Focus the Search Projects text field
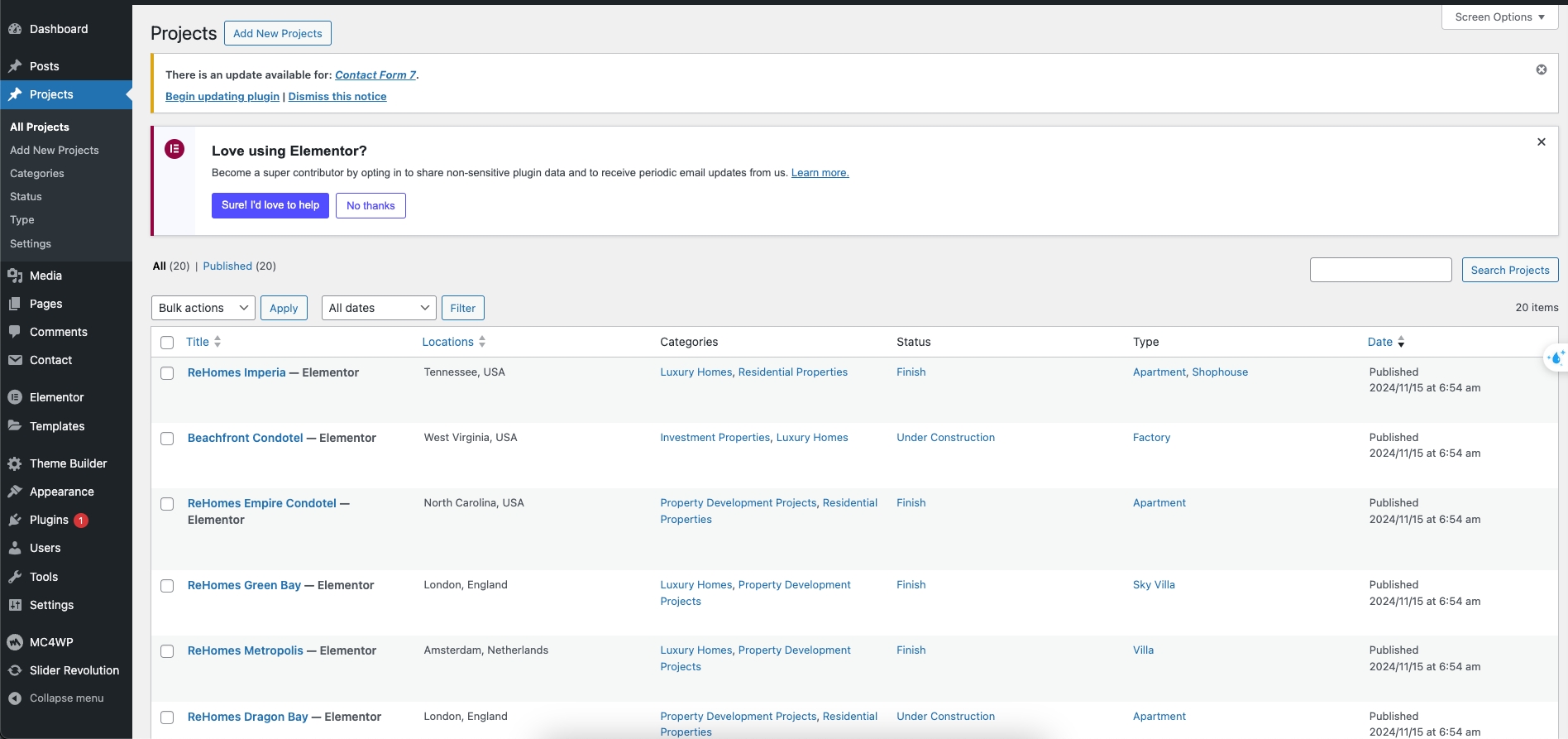The width and height of the screenshot is (1568, 739). (x=1380, y=270)
